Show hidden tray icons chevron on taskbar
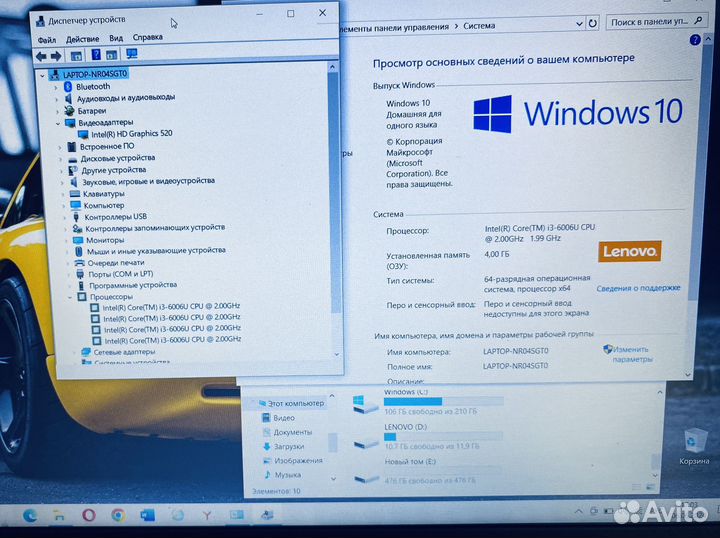720x538 pixels. [x=578, y=511]
